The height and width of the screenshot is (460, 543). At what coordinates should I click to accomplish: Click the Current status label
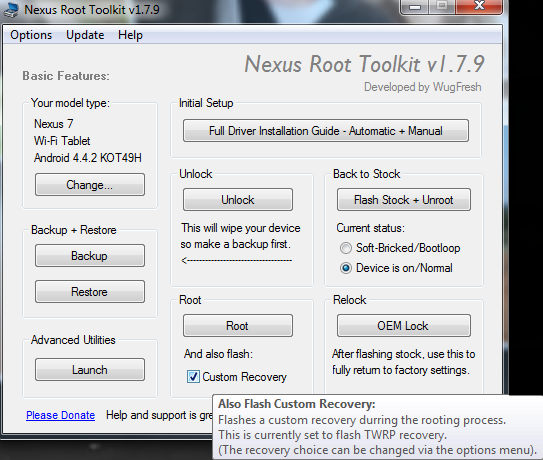[x=371, y=228]
